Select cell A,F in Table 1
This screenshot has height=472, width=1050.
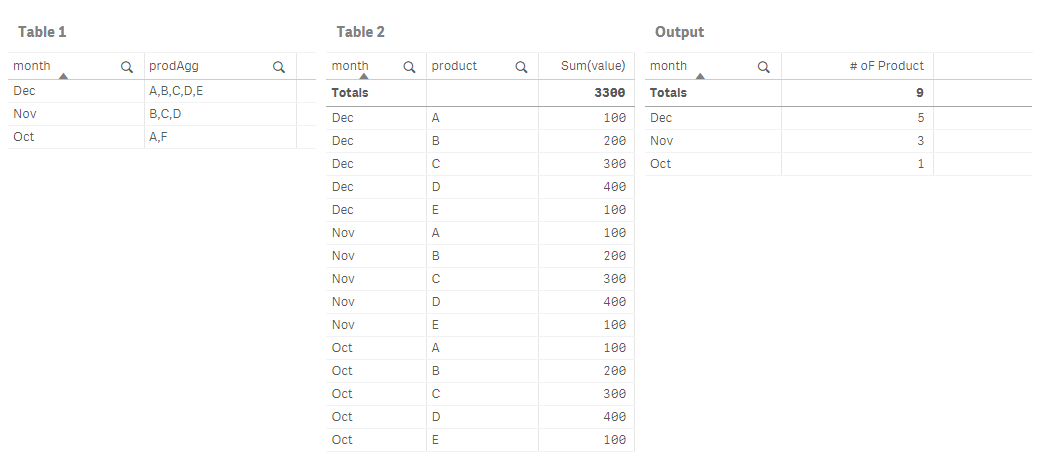coord(158,137)
